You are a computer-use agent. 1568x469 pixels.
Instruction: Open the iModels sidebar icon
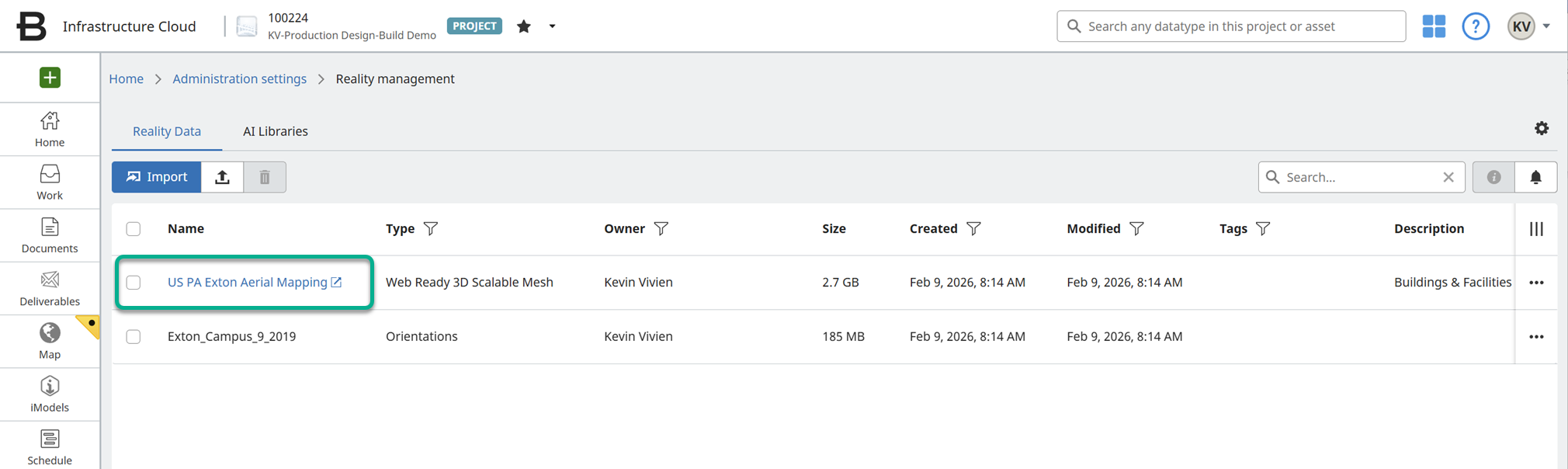coord(50,394)
